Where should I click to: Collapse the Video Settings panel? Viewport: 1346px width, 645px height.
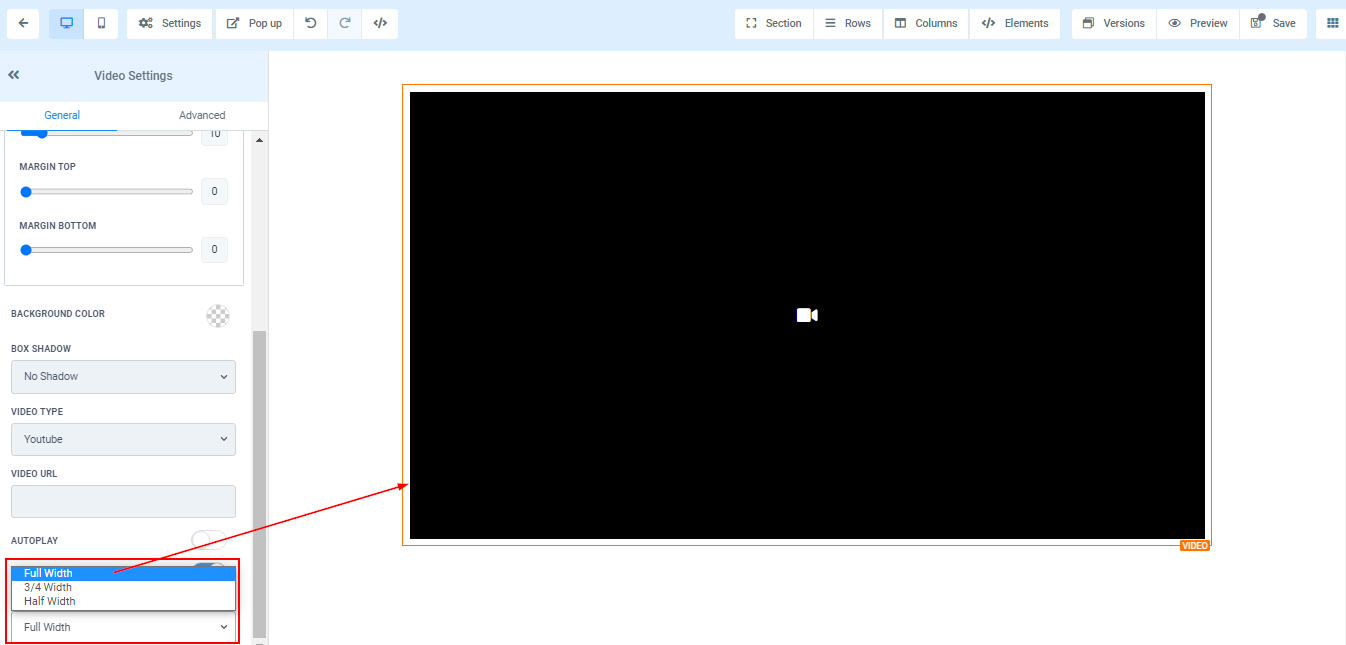click(x=14, y=75)
